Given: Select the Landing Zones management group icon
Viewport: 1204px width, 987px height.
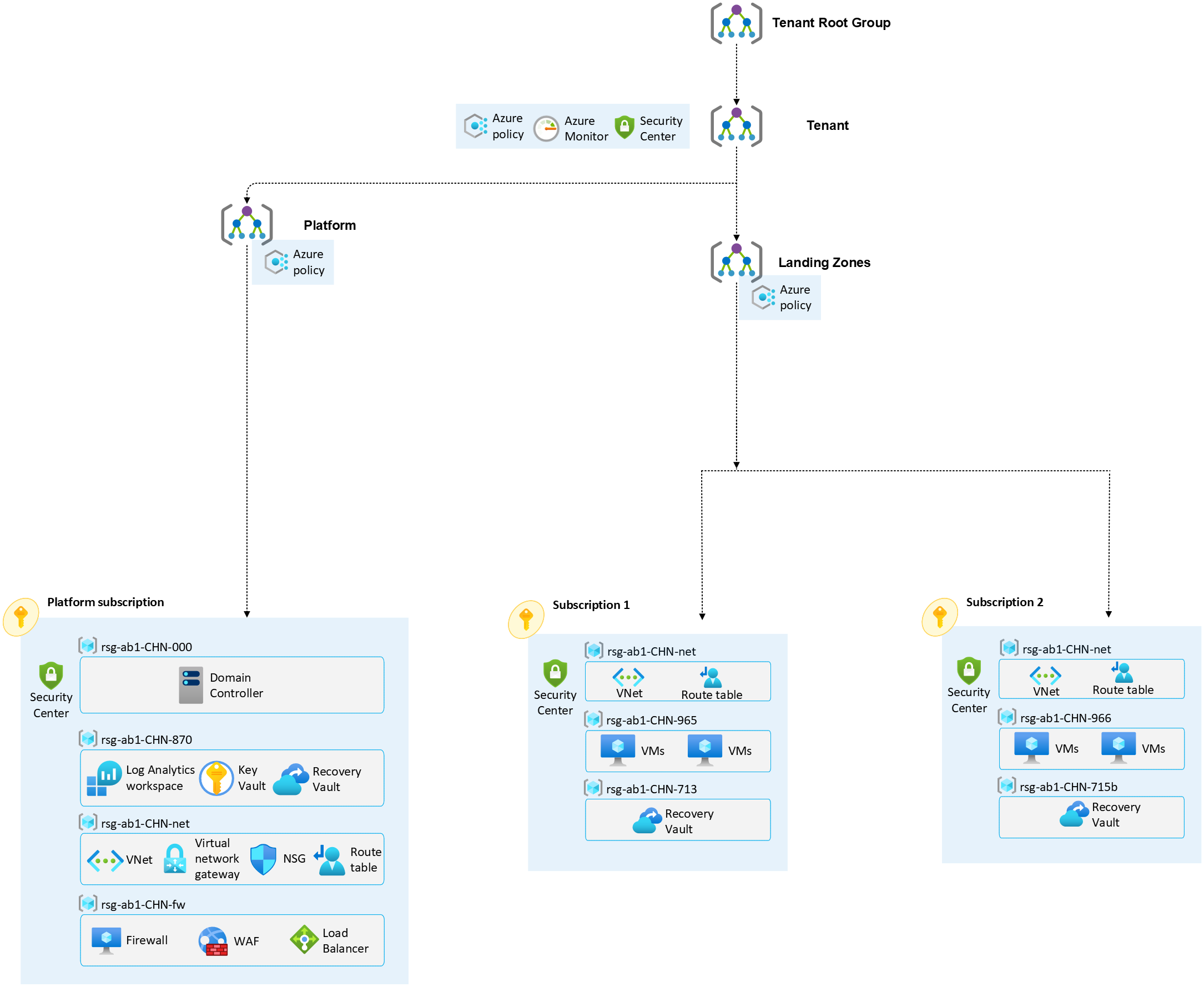Looking at the screenshot, I should click(736, 261).
